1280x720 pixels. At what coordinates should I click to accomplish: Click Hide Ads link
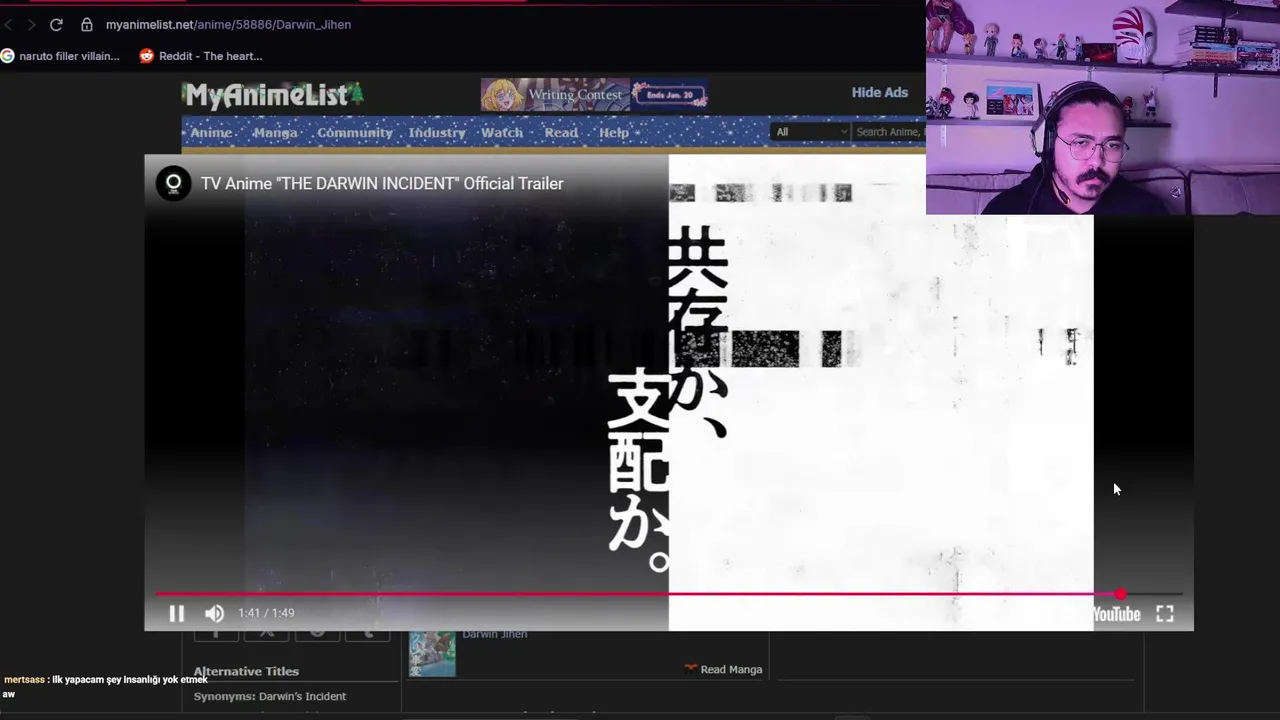coord(880,92)
